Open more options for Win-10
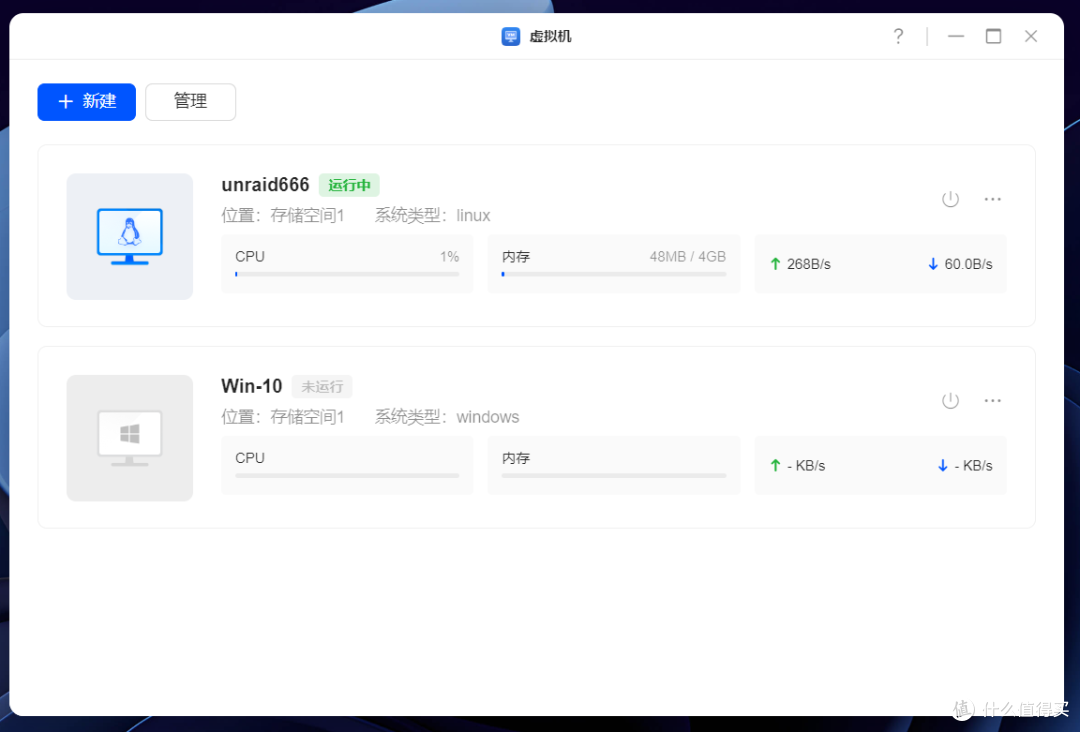The width and height of the screenshot is (1080, 732). (x=992, y=400)
